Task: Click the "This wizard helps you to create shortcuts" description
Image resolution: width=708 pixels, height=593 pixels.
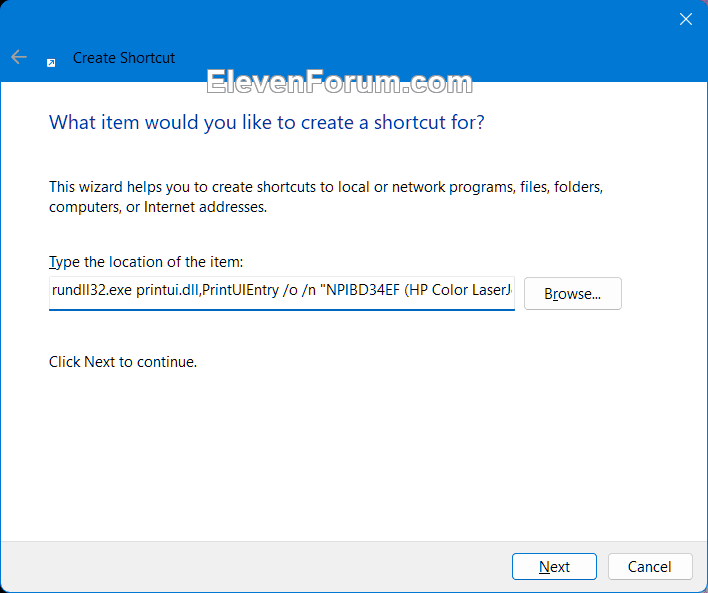Action: pyautogui.click(x=326, y=196)
